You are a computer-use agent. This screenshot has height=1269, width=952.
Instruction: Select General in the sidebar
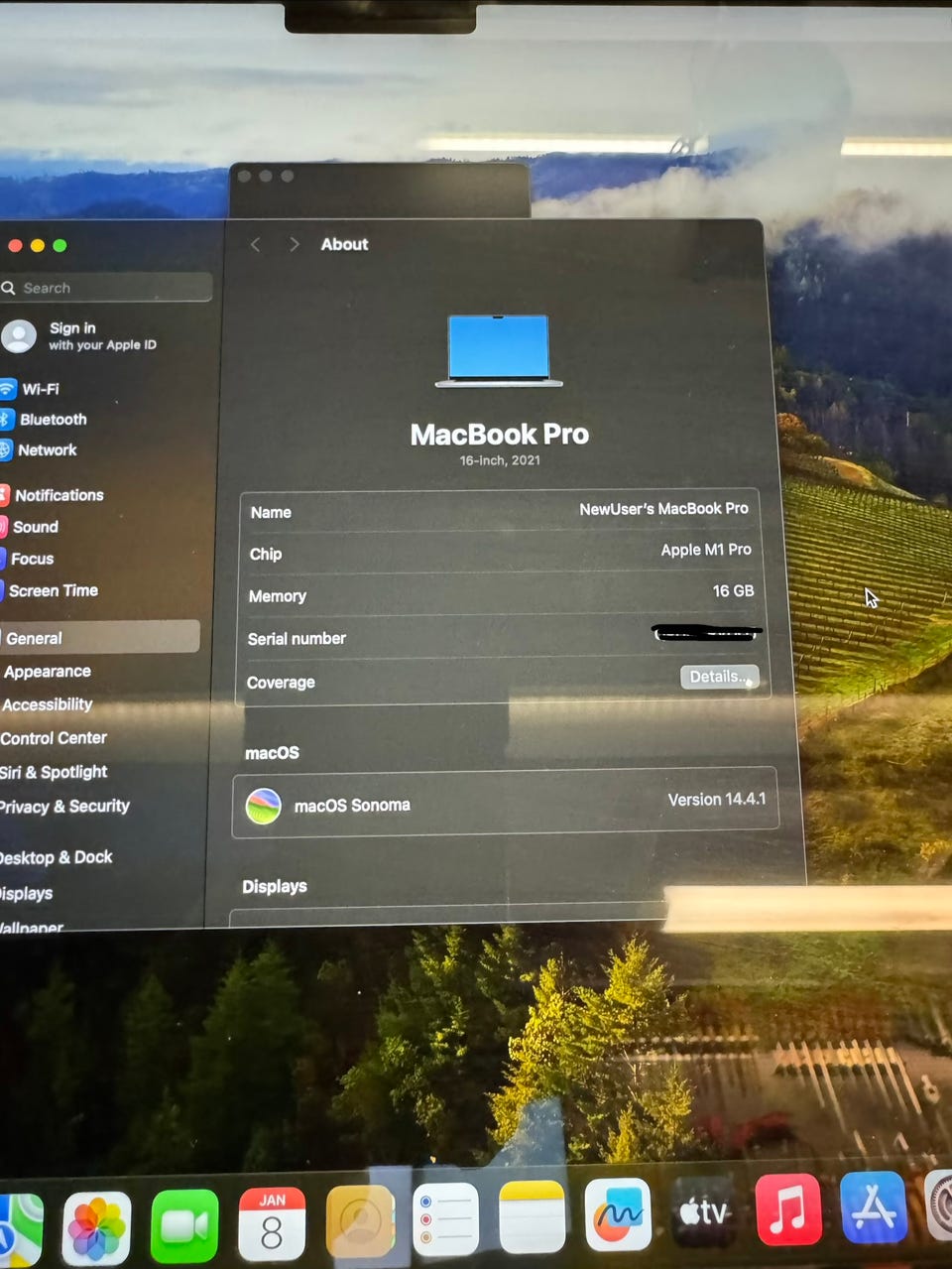(x=99, y=637)
